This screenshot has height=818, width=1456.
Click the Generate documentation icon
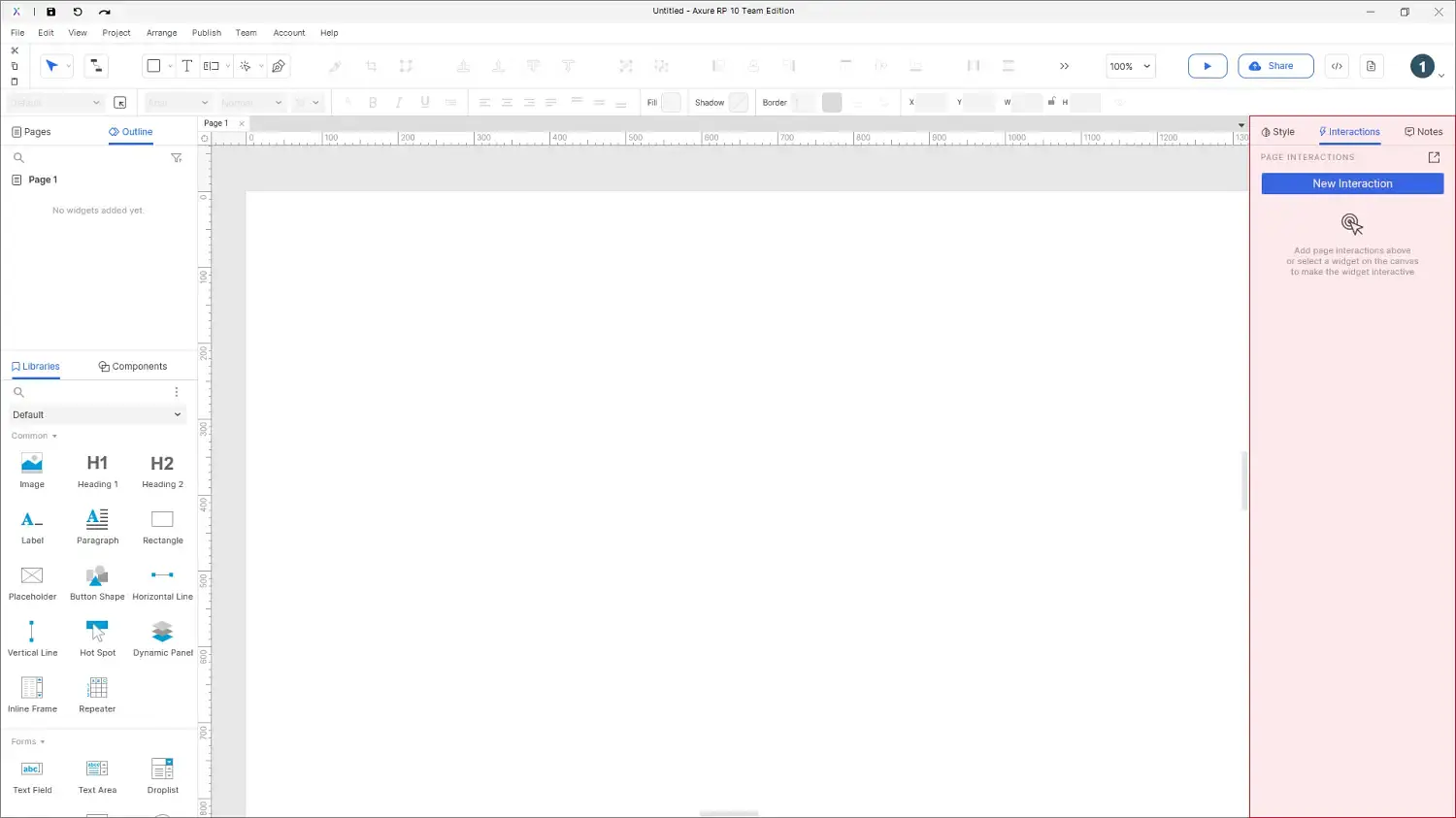(x=1371, y=66)
